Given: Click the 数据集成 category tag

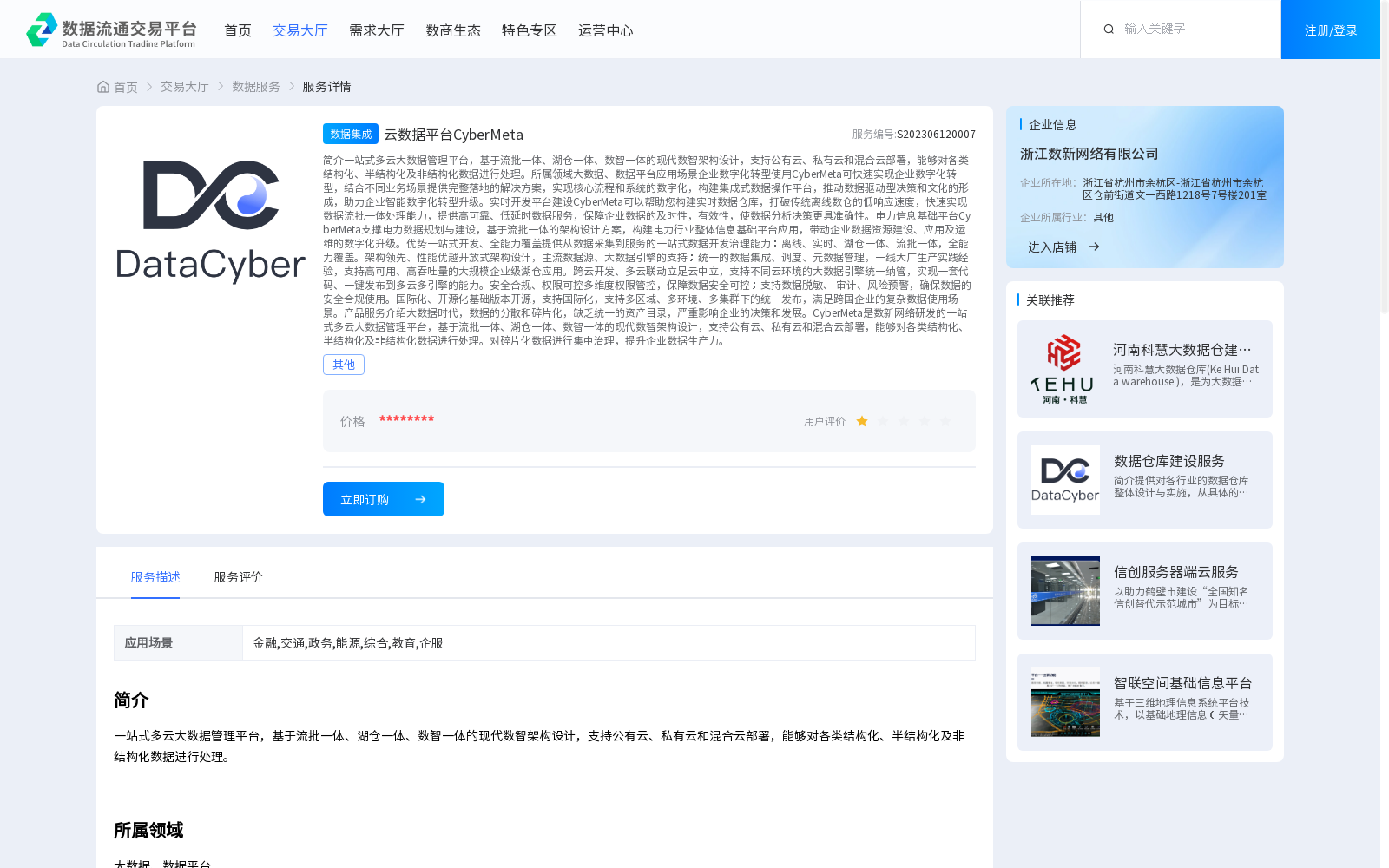Looking at the screenshot, I should click(x=351, y=134).
